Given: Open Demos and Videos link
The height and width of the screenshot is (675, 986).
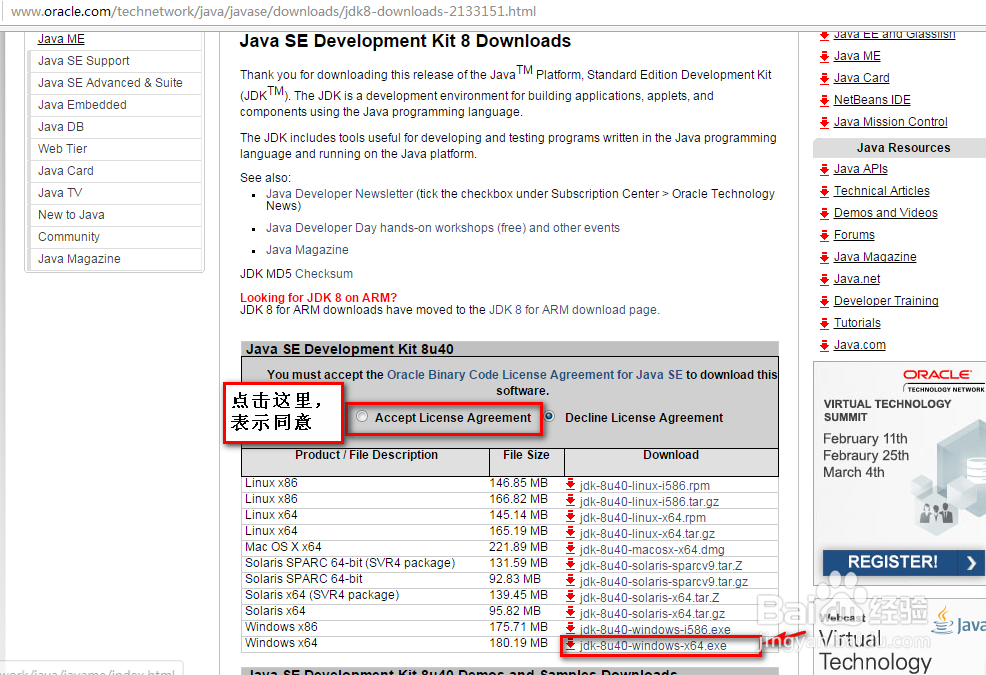Looking at the screenshot, I should coord(885,213).
